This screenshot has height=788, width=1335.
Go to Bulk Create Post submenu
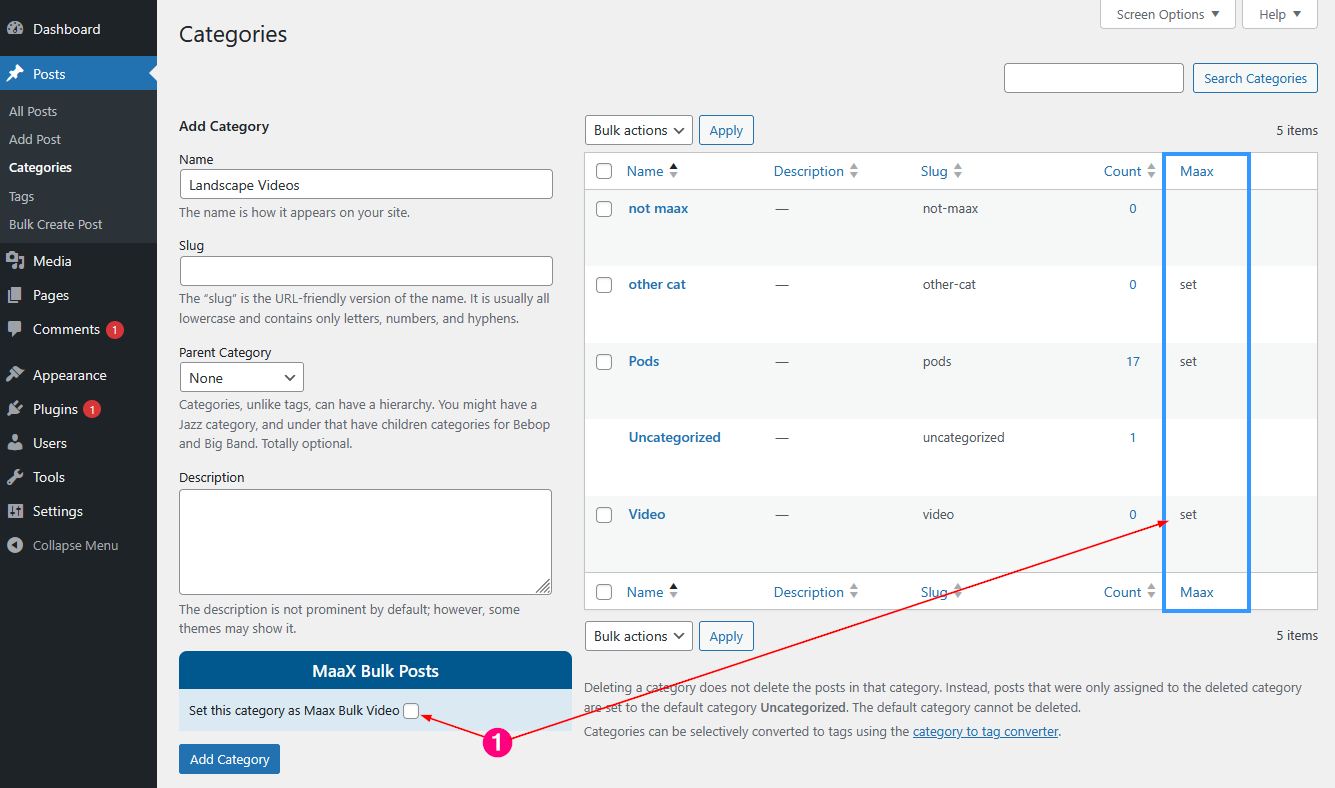coord(55,224)
